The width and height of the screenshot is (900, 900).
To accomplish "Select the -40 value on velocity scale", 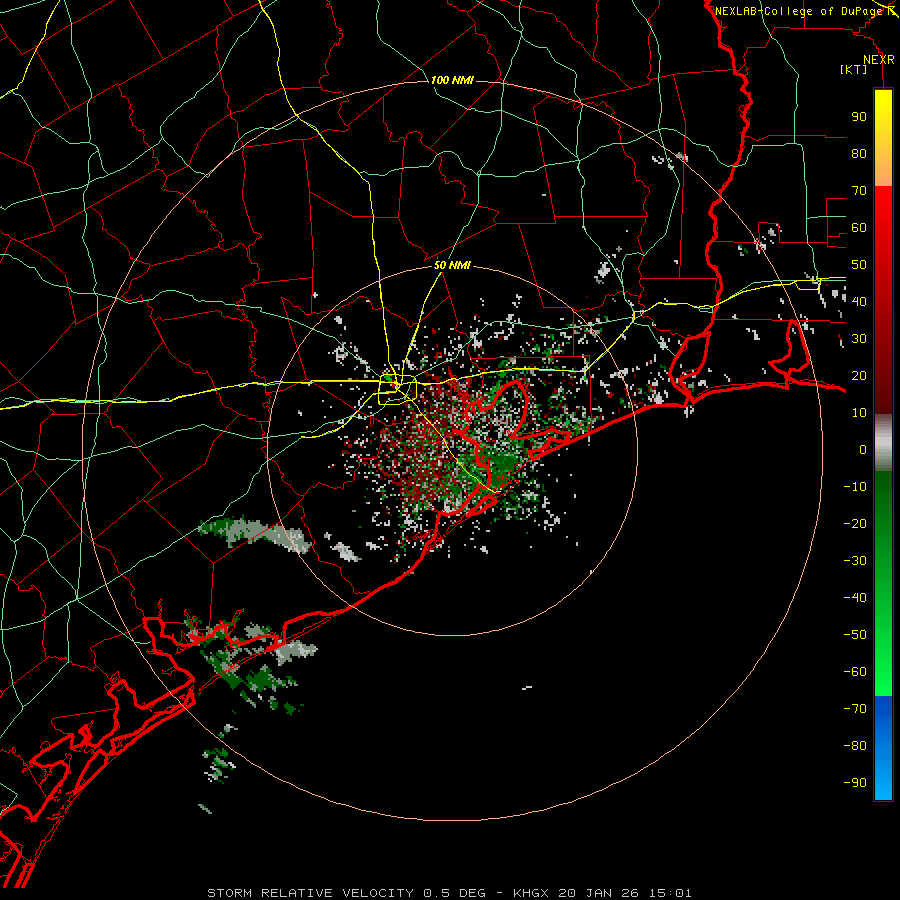I will click(x=855, y=598).
